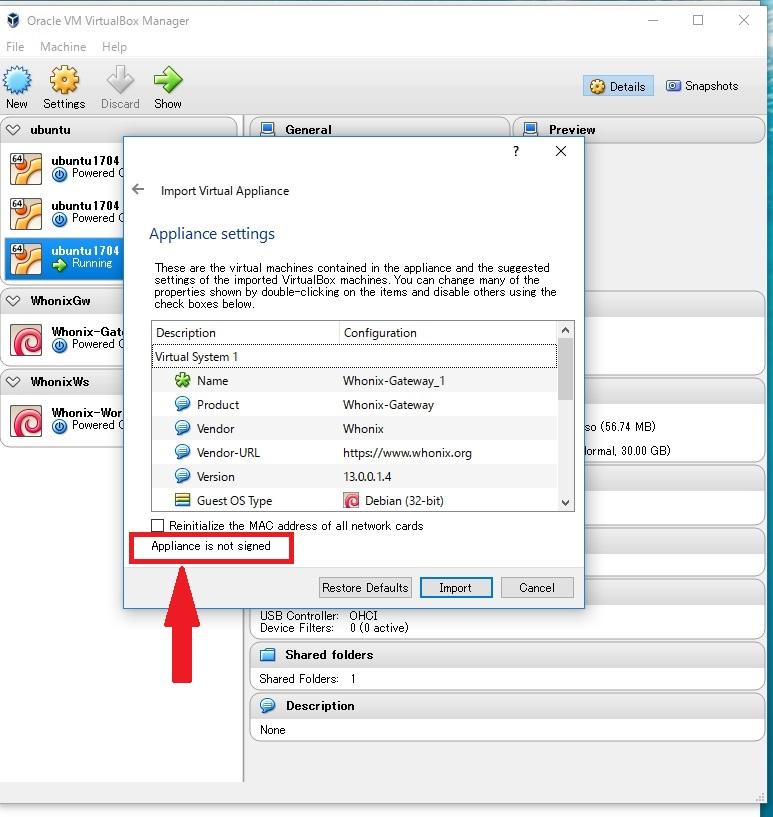Select the Guest OS Type row
The image size is (773, 817).
click(234, 501)
